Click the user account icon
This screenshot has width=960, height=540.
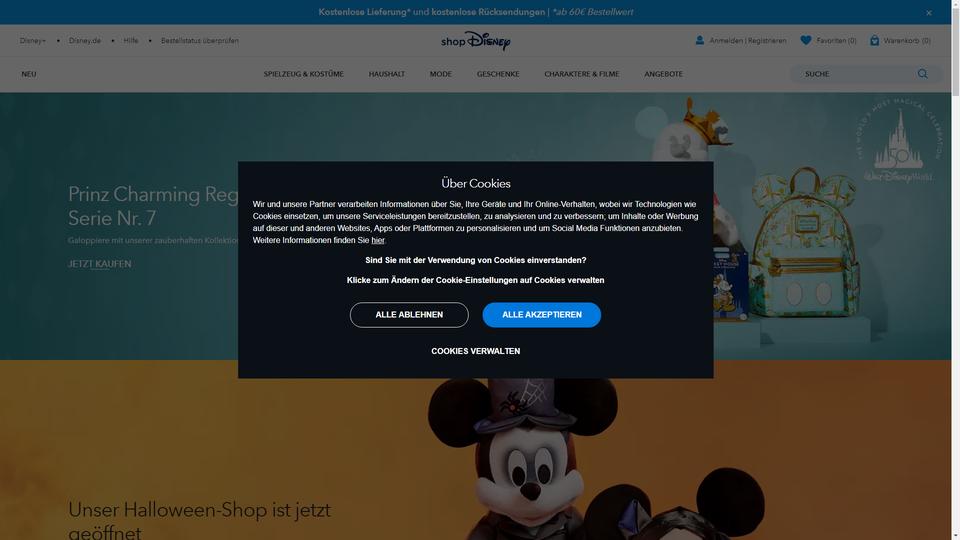pyautogui.click(x=699, y=40)
